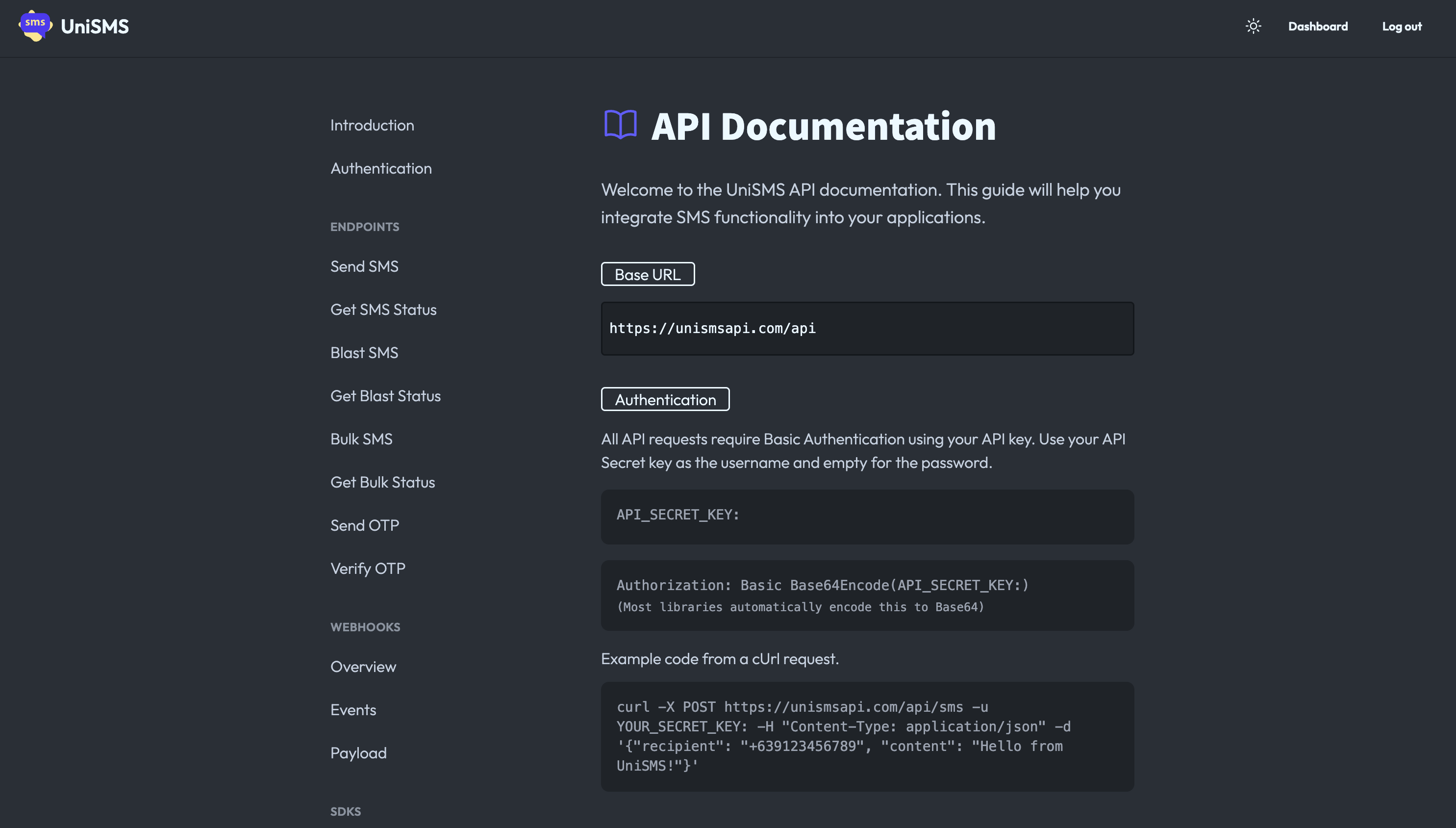Open Verify OTP endpoint
The image size is (1456, 828).
coord(368,569)
